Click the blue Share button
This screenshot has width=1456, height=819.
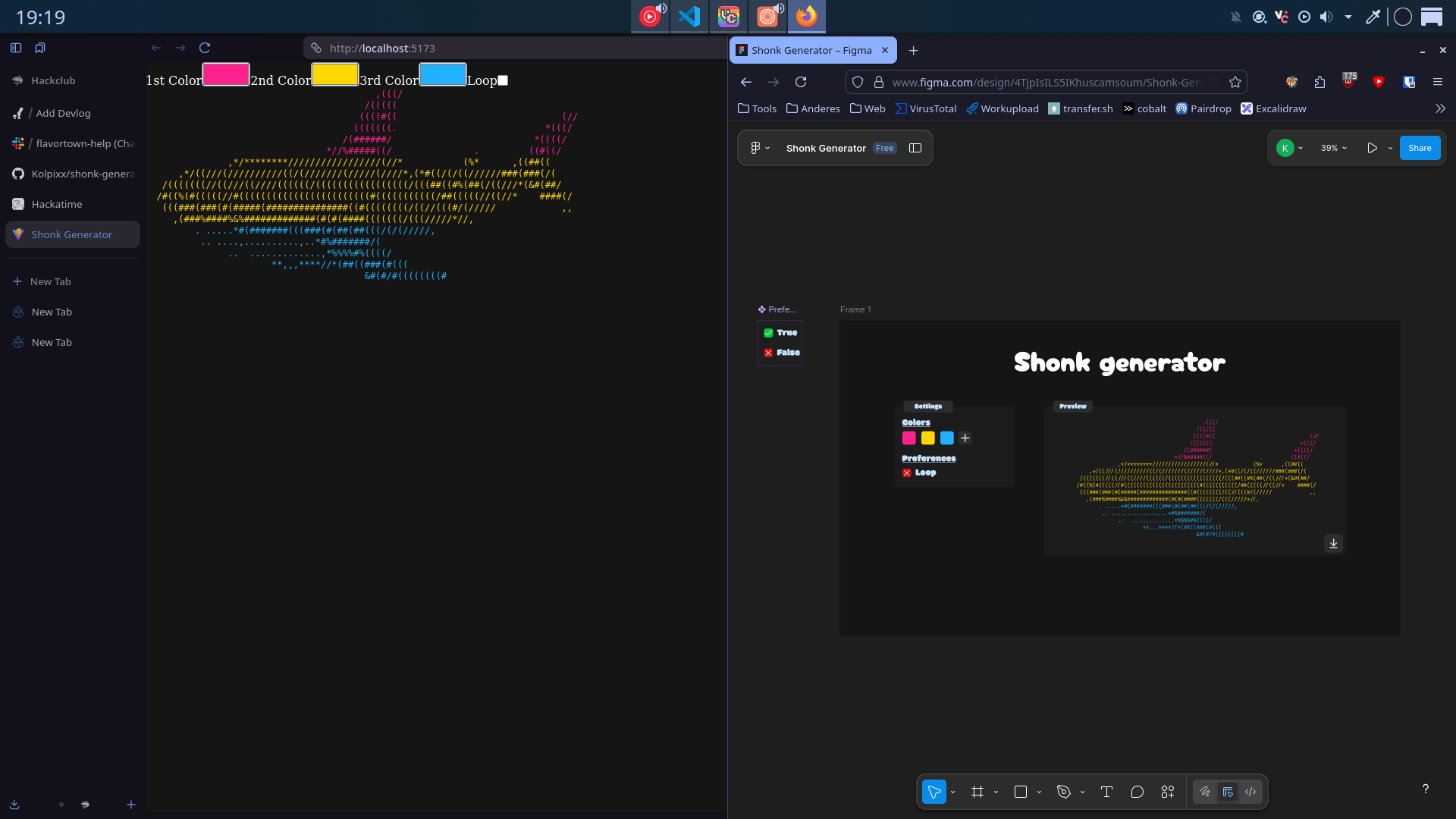pyautogui.click(x=1419, y=148)
